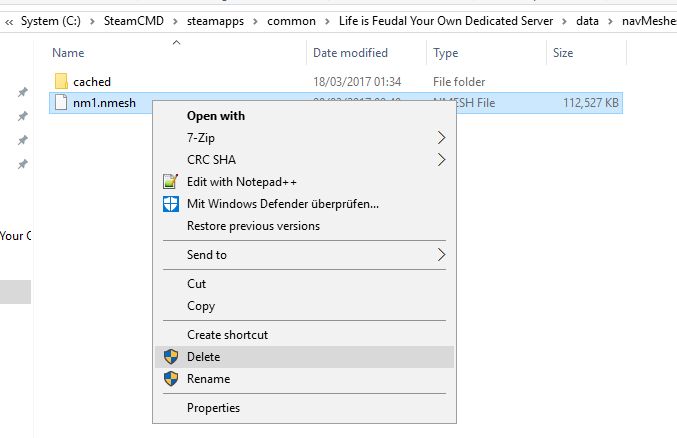677x438 pixels.
Task: Click the 18/03/2017 01:34 date cell
Action: (357, 82)
